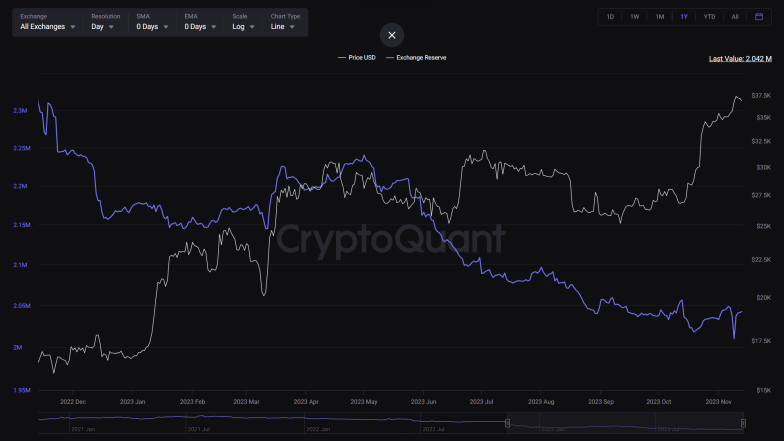Click the 2022 Jan area in the navigator
This screenshot has height=441, width=784.
coord(318,429)
